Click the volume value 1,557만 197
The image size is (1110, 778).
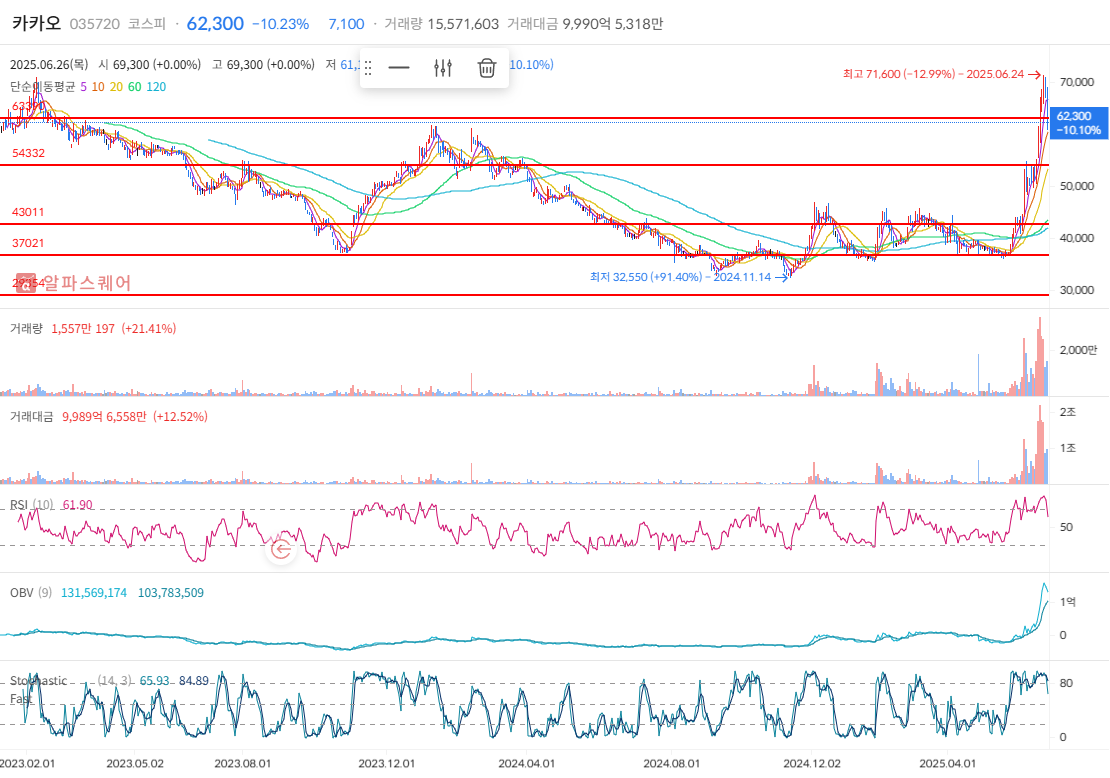pyautogui.click(x=83, y=328)
